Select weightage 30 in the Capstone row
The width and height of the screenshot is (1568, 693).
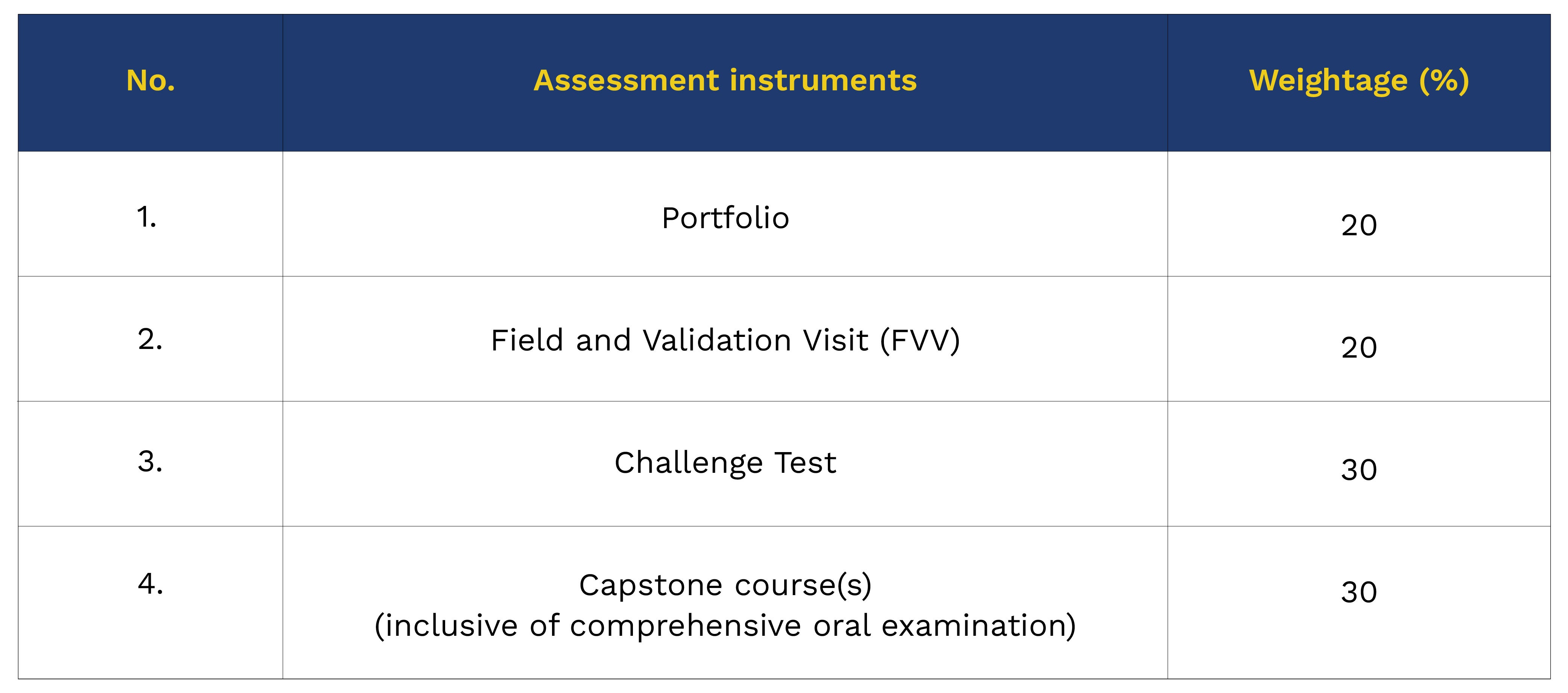pos(1359,592)
